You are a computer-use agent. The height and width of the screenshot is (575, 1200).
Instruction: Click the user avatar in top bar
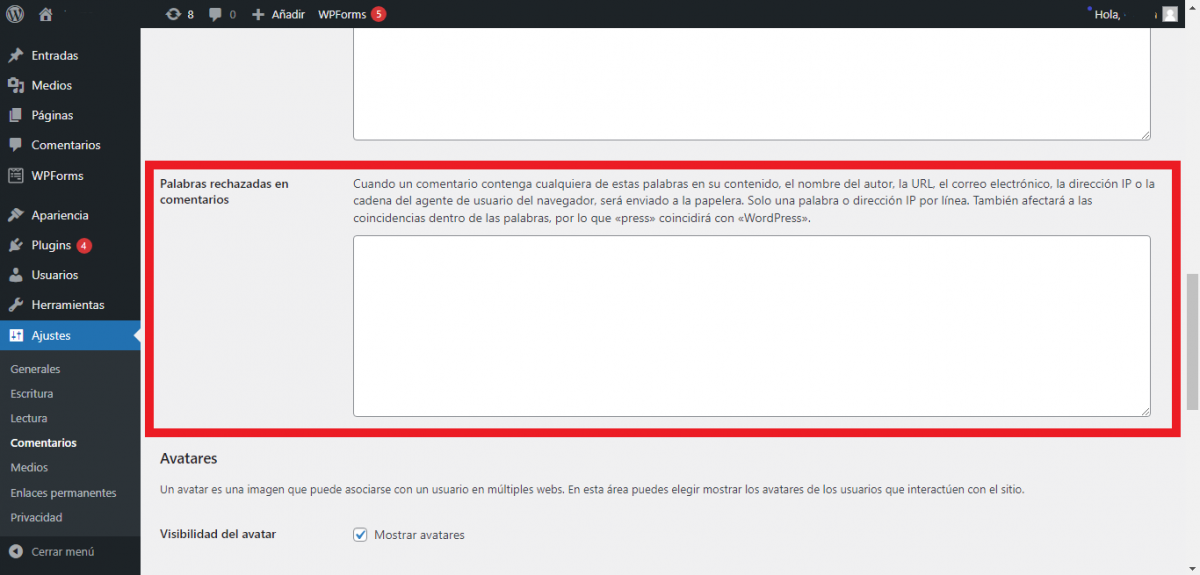1169,14
